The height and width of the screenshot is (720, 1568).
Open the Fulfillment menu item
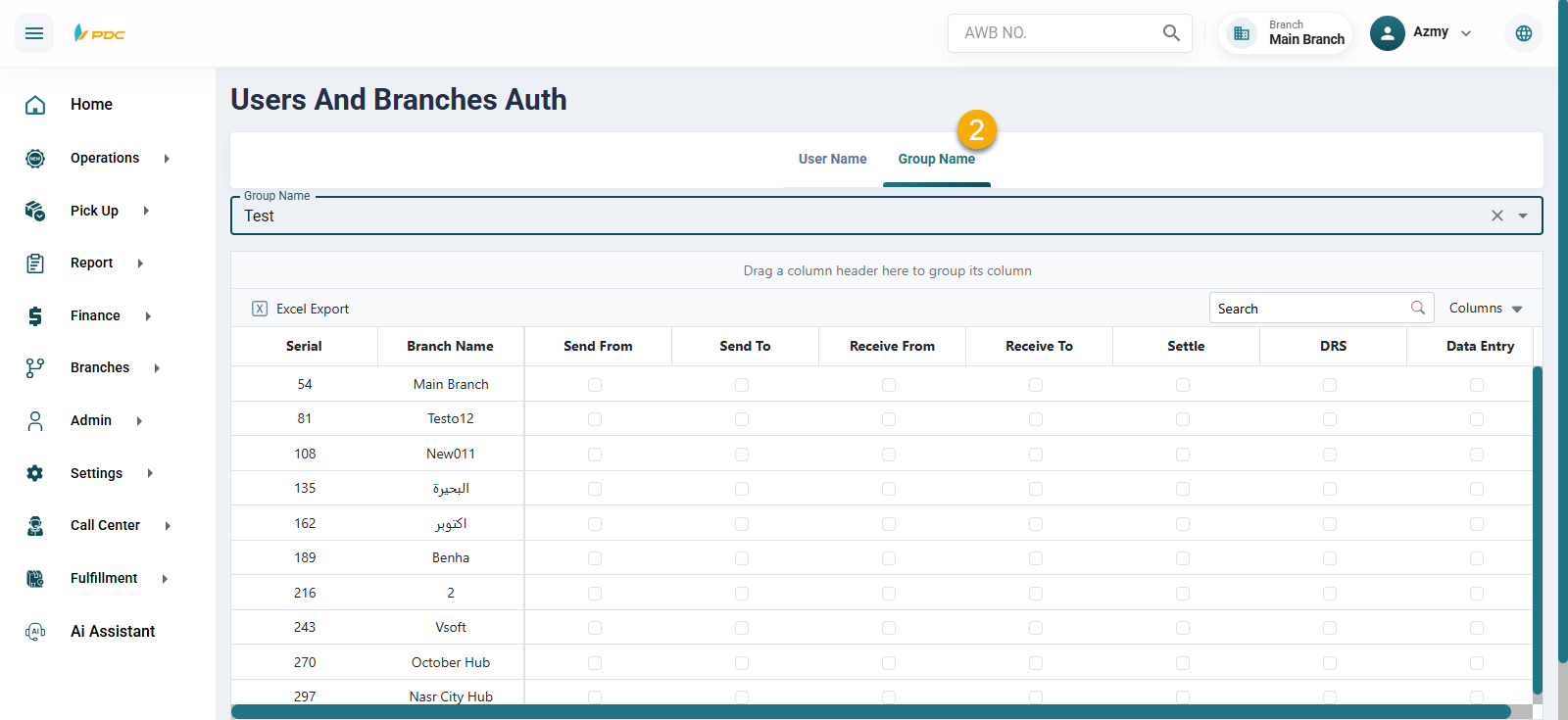coord(104,578)
